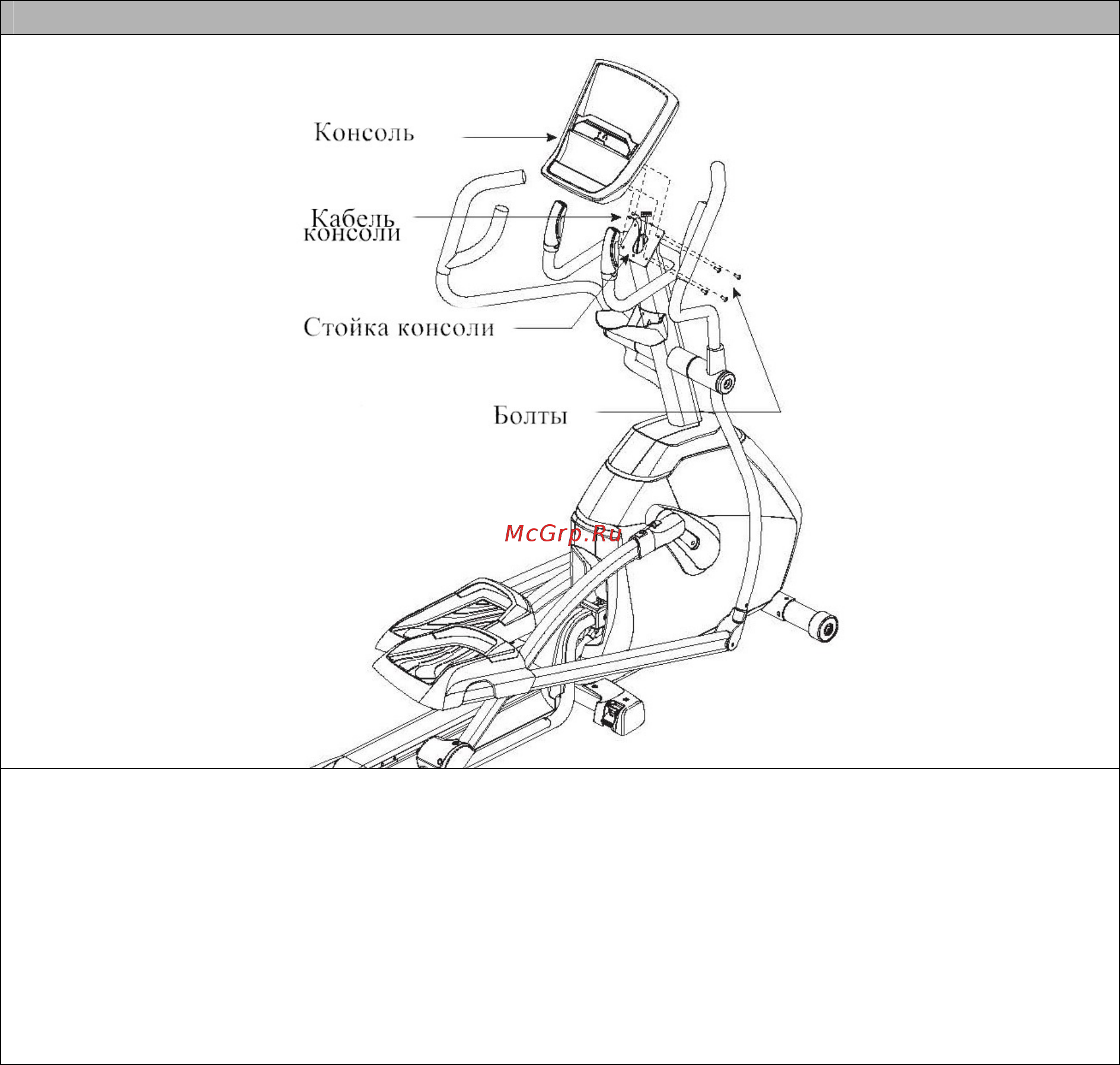Click the 'Стойка консоли' label
The width and height of the screenshot is (1120, 1065).
coord(399,327)
